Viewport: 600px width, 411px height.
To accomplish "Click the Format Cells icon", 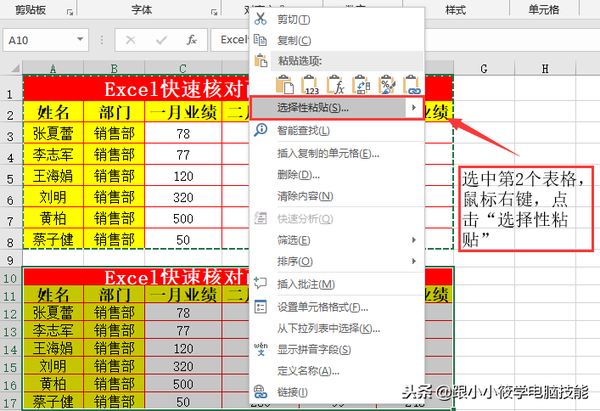I will (x=260, y=307).
